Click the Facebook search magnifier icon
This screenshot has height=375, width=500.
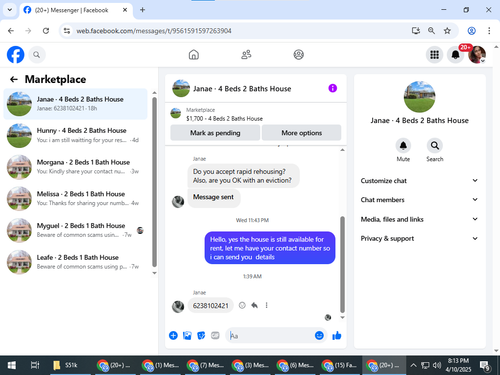(x=37, y=55)
